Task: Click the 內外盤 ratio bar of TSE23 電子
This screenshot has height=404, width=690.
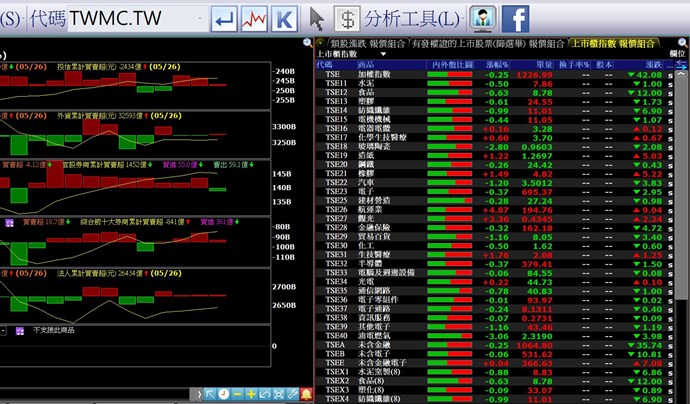Action: pyautogui.click(x=449, y=192)
